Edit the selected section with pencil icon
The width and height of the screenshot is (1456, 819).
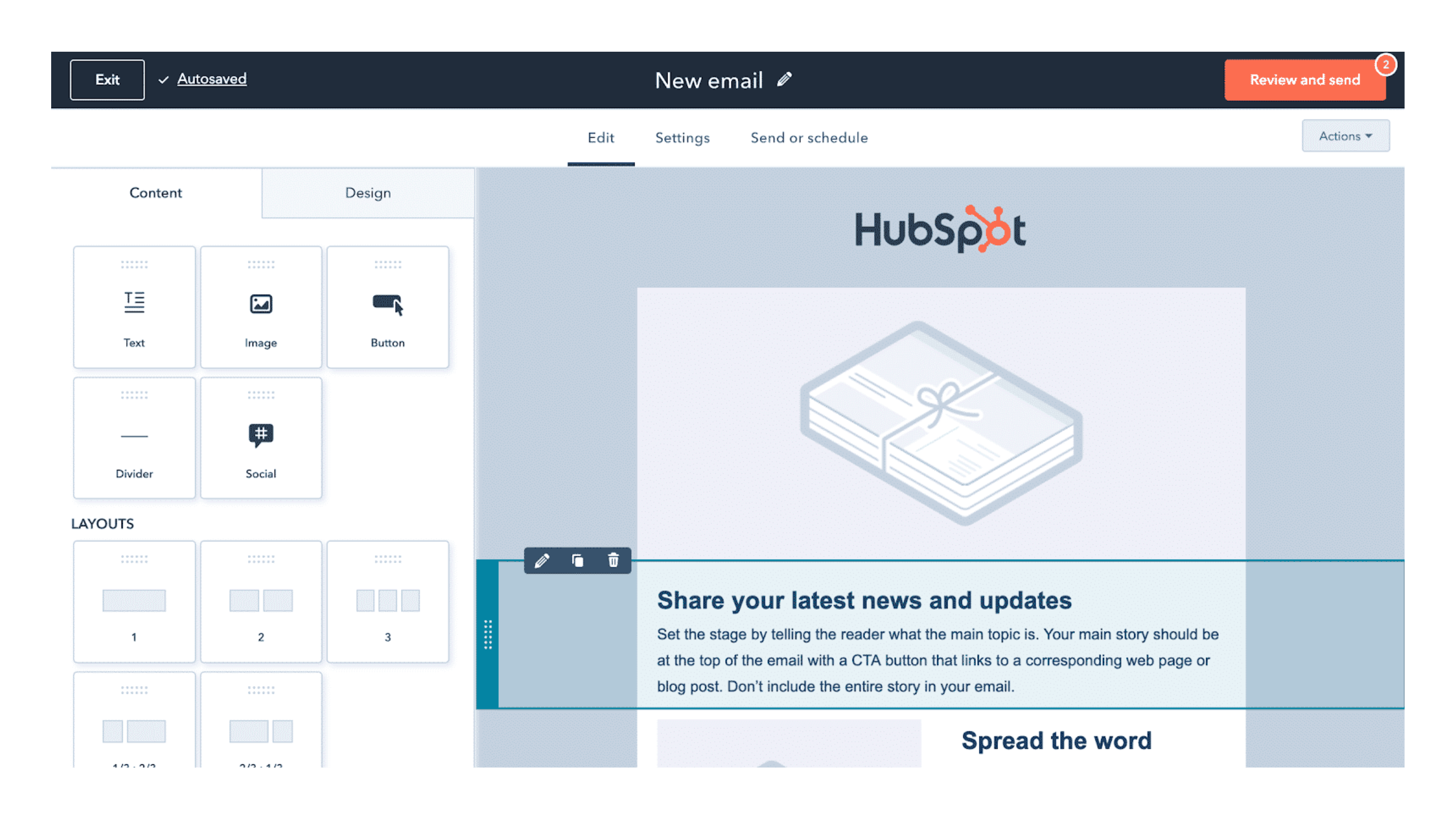[x=541, y=561]
